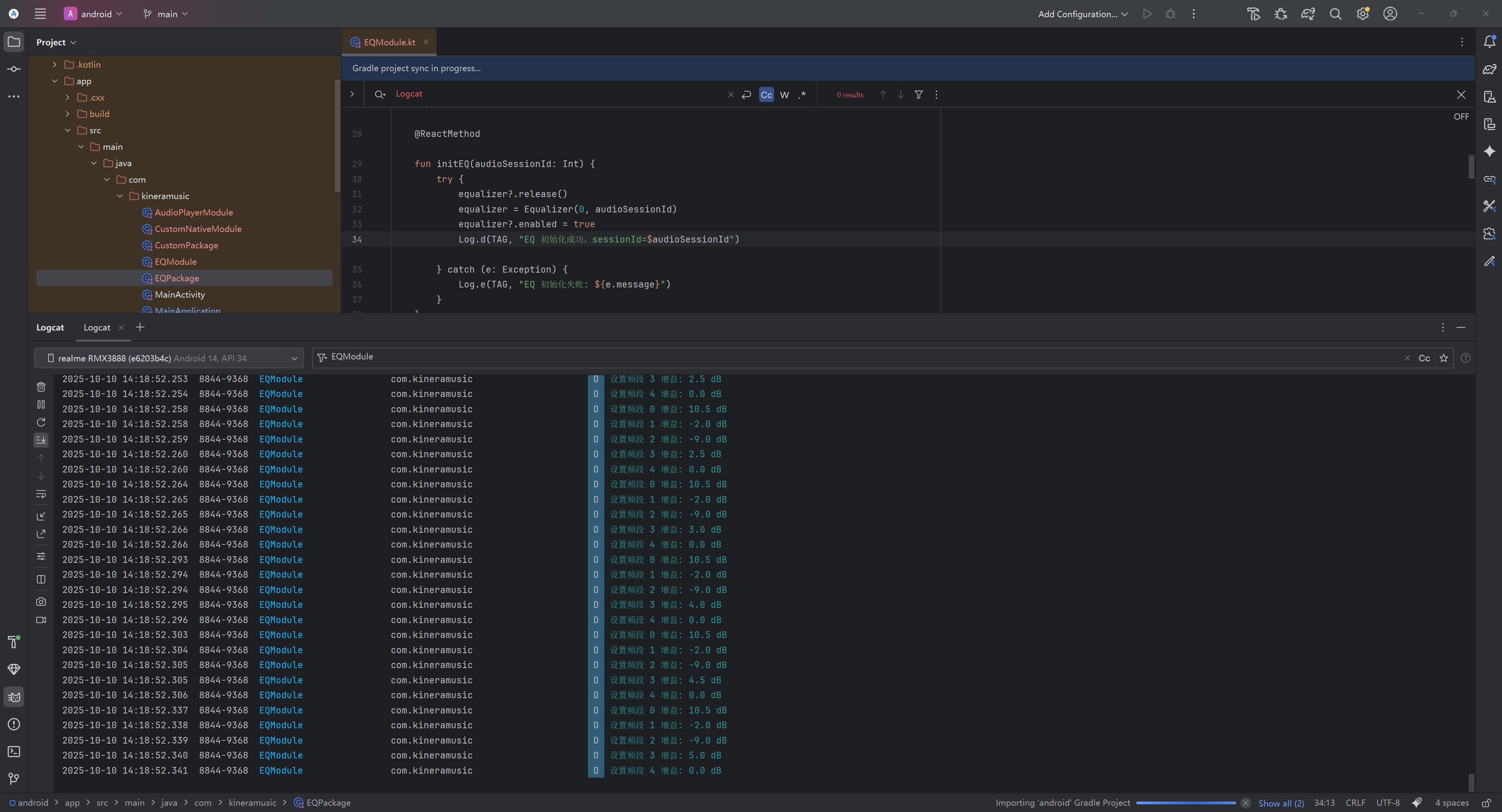Restart the logcat stream
Viewport: 1502px width, 812px height.
41,422
